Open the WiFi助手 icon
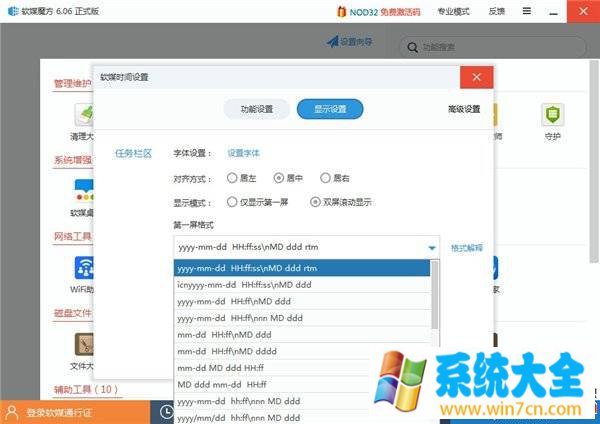 coord(84,268)
